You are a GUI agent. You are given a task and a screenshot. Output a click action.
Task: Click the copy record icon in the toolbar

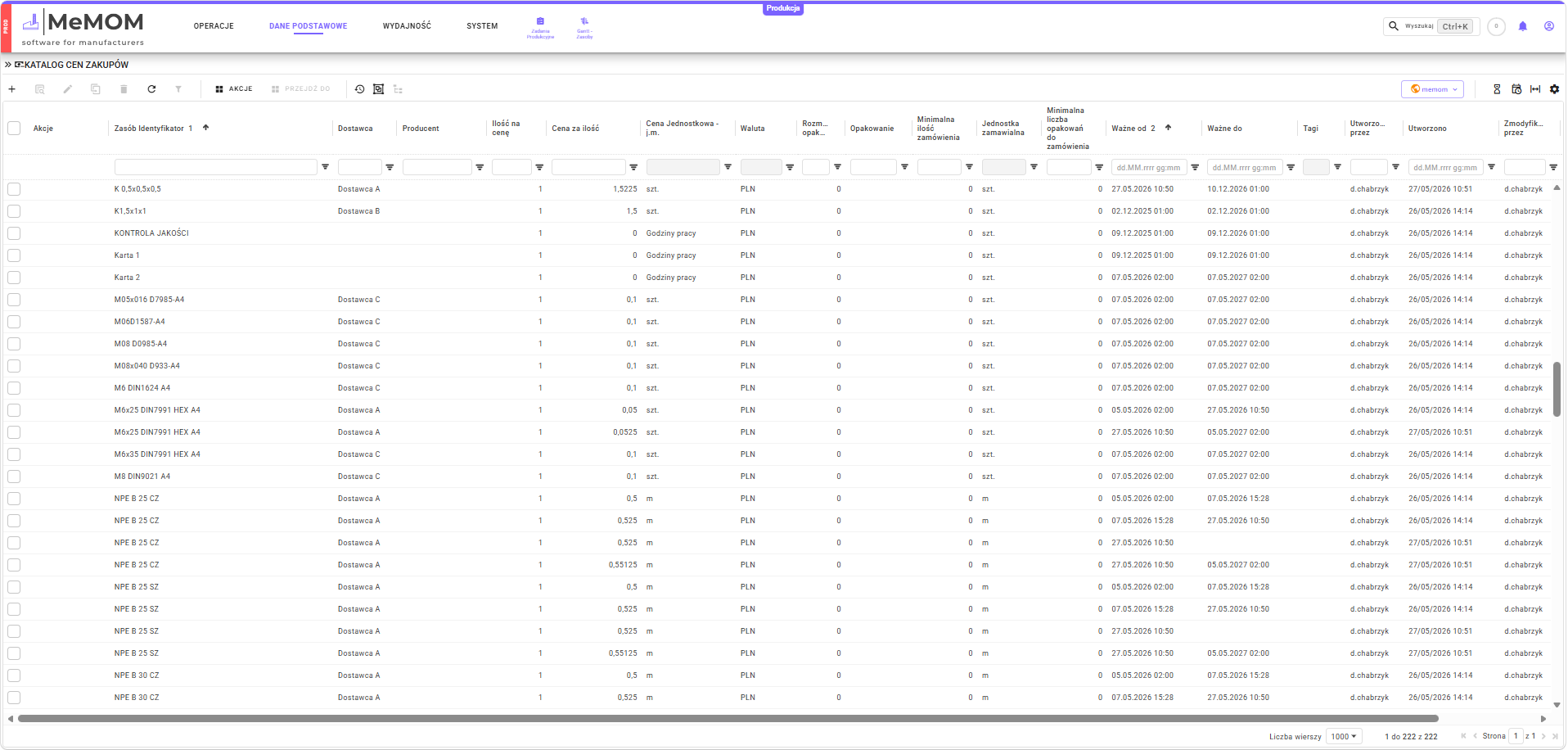point(96,89)
